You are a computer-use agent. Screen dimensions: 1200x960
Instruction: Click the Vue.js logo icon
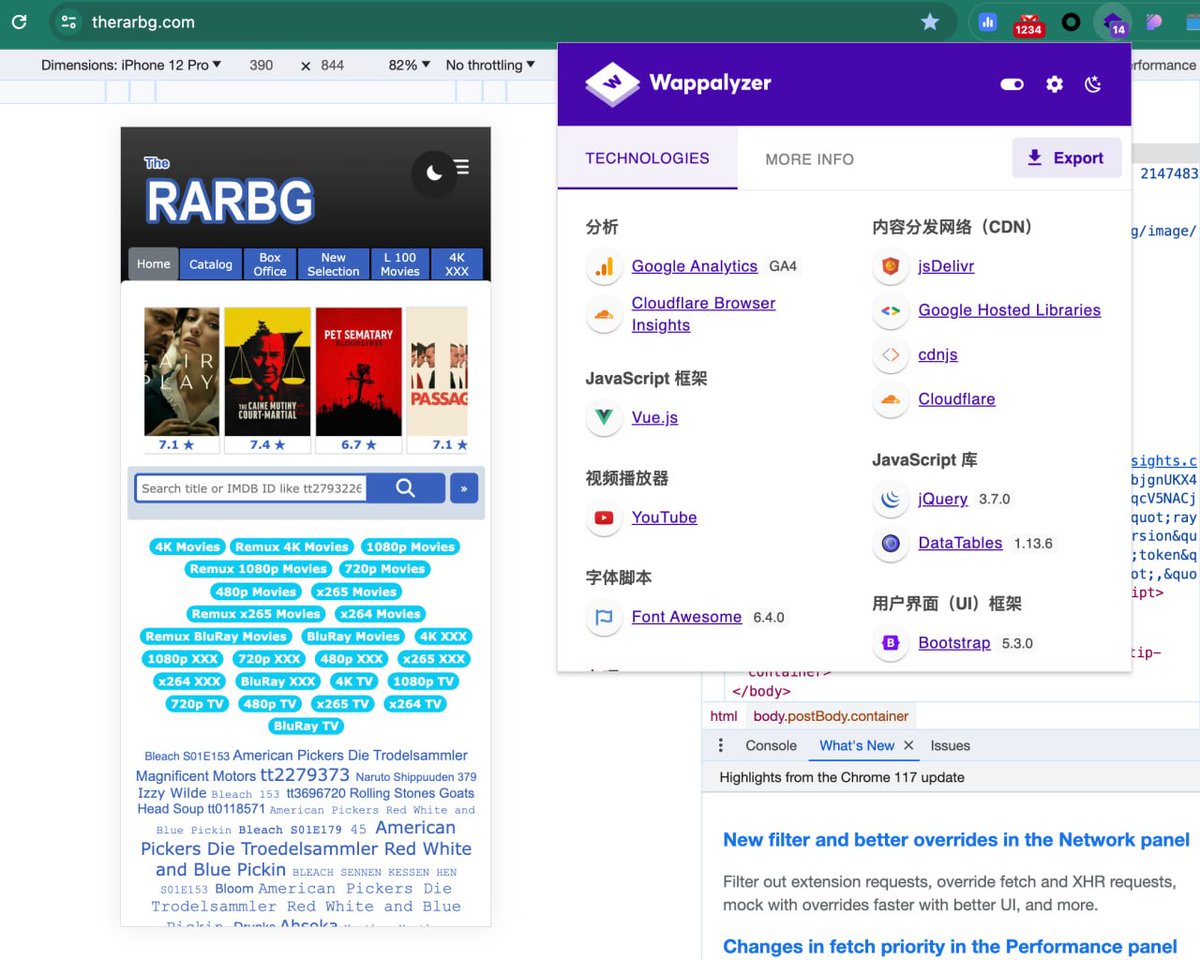pyautogui.click(x=604, y=418)
